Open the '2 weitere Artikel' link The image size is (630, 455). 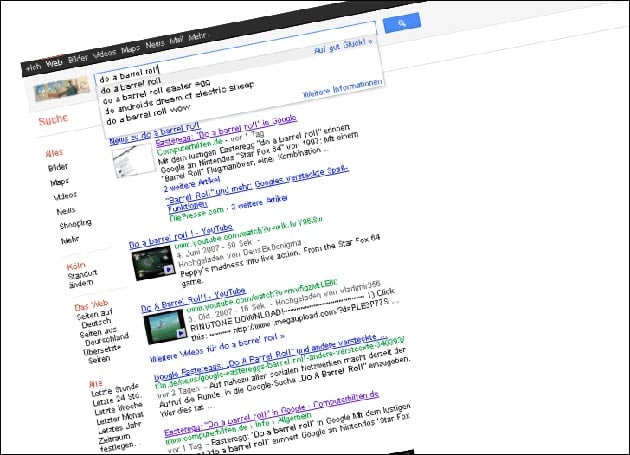[x=192, y=184]
